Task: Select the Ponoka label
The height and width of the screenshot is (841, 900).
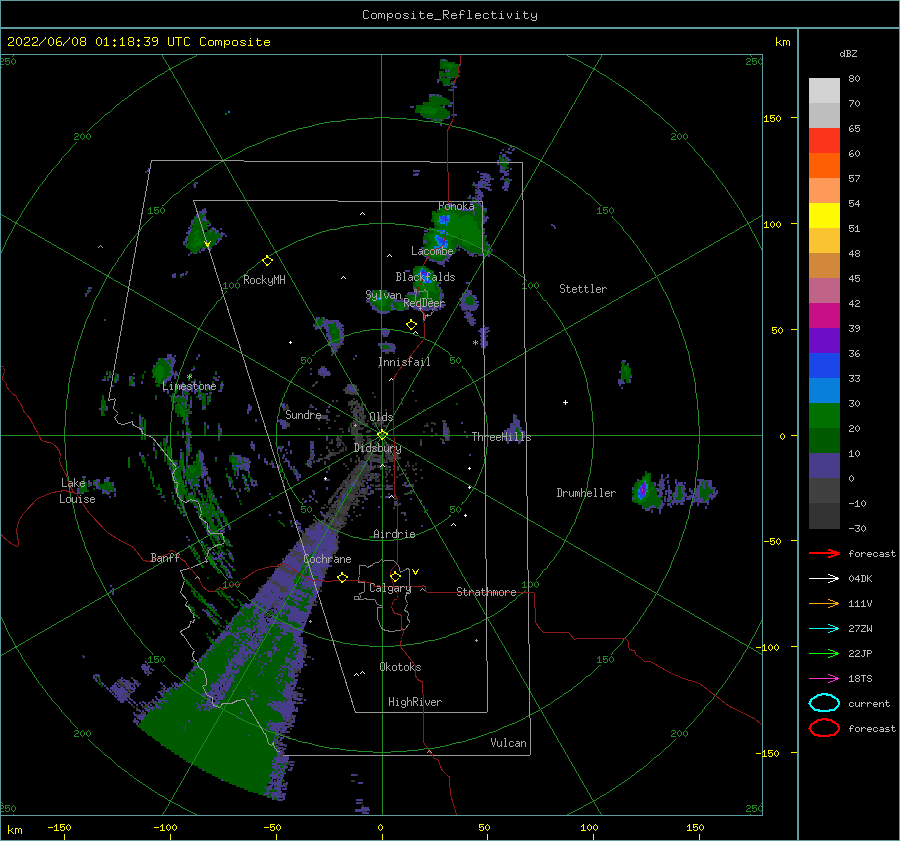Action: pos(456,206)
